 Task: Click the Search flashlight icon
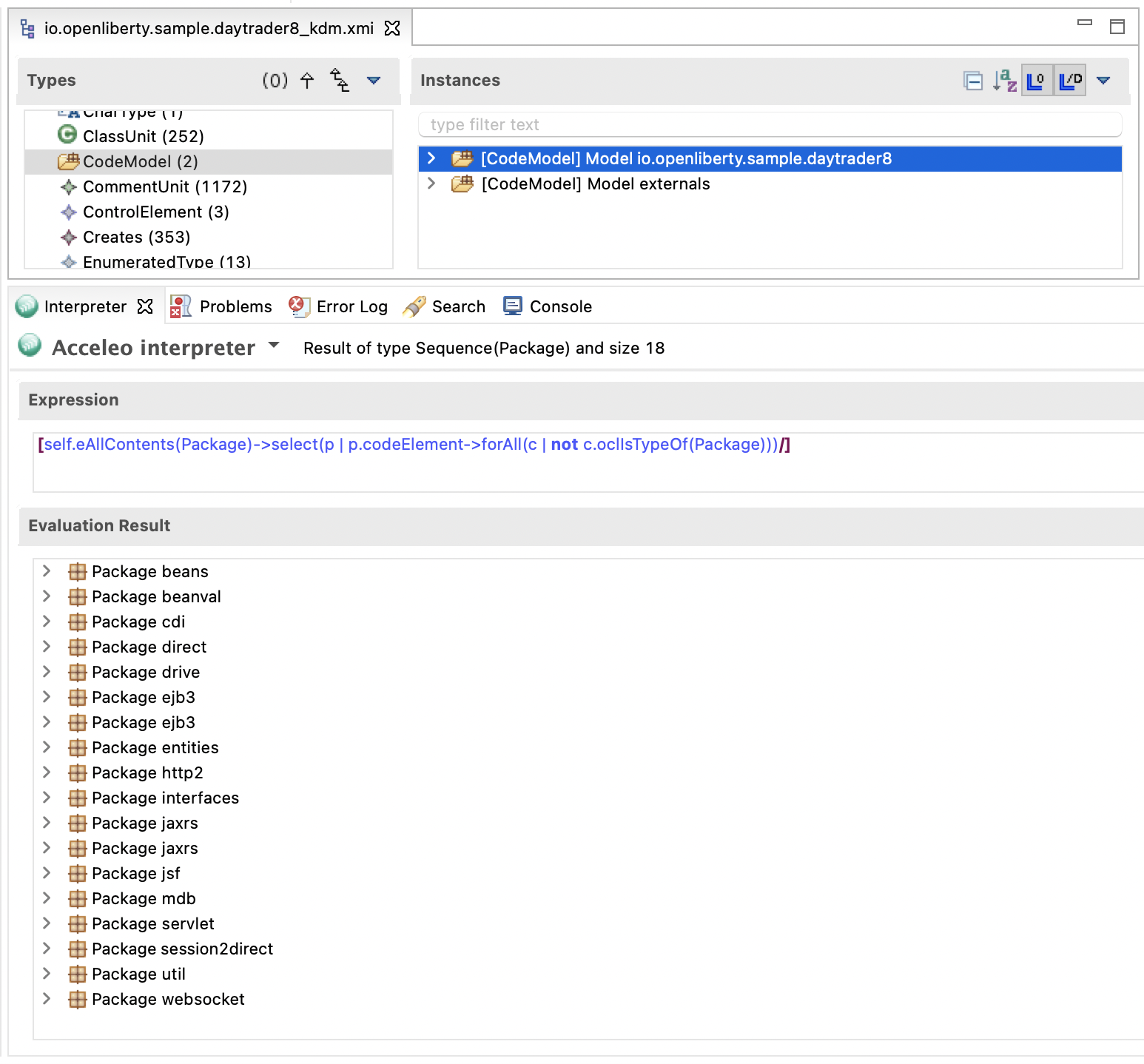pos(414,306)
